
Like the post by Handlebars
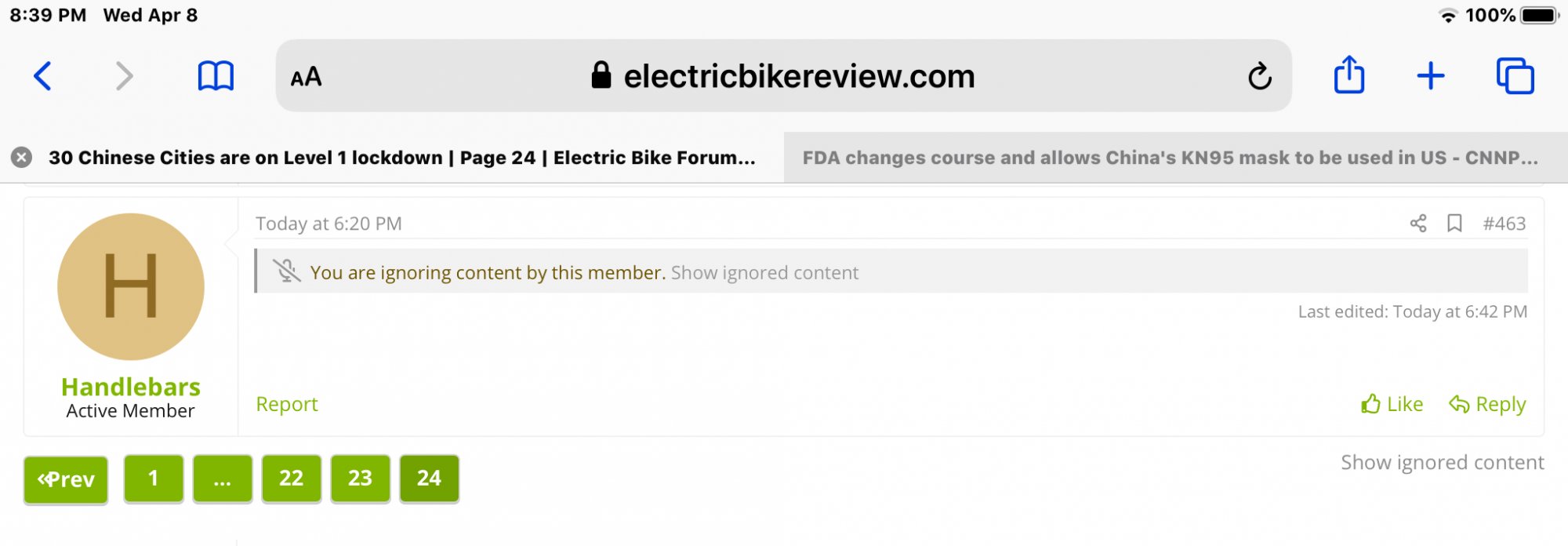click(x=1392, y=404)
